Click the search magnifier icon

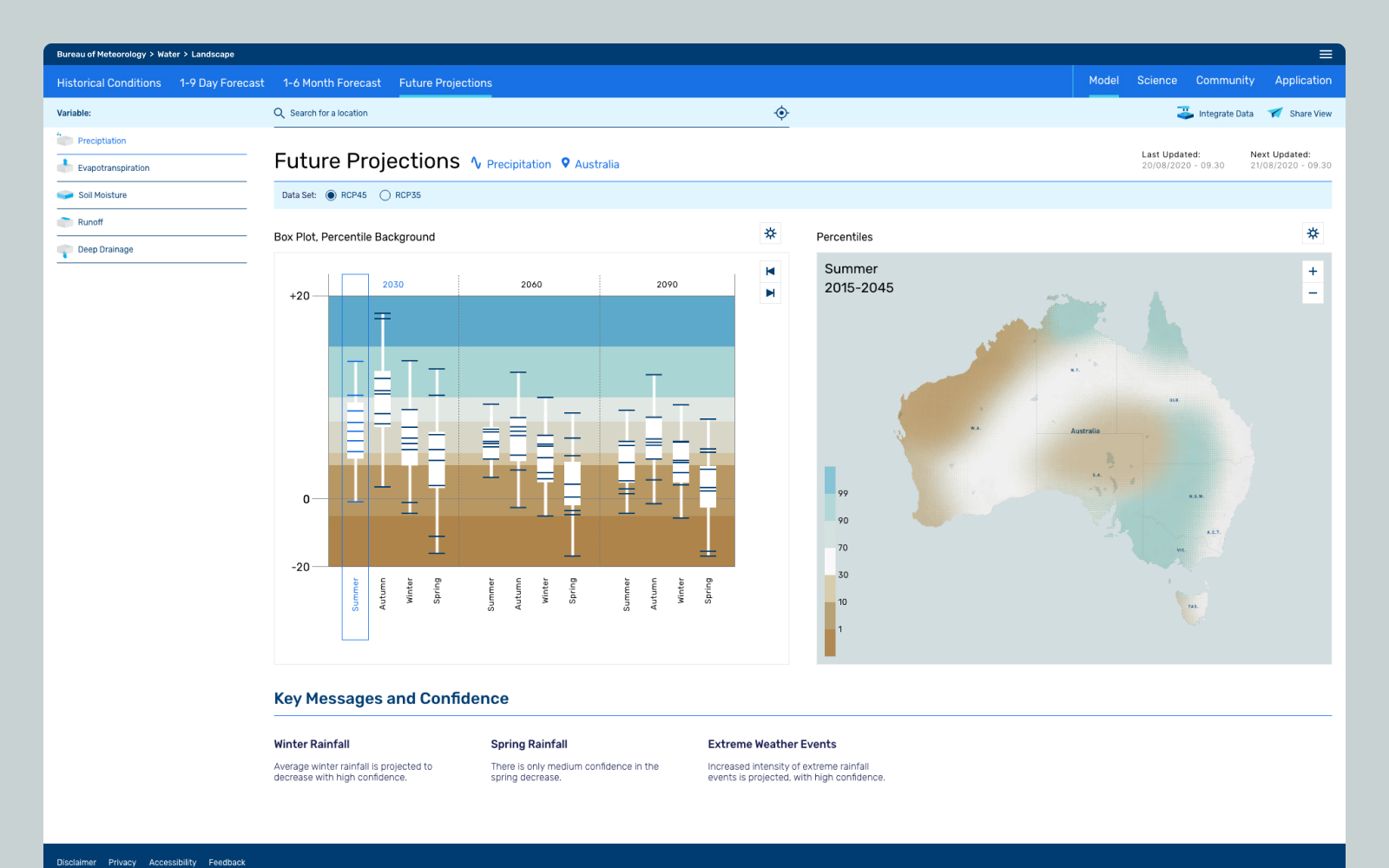click(279, 113)
